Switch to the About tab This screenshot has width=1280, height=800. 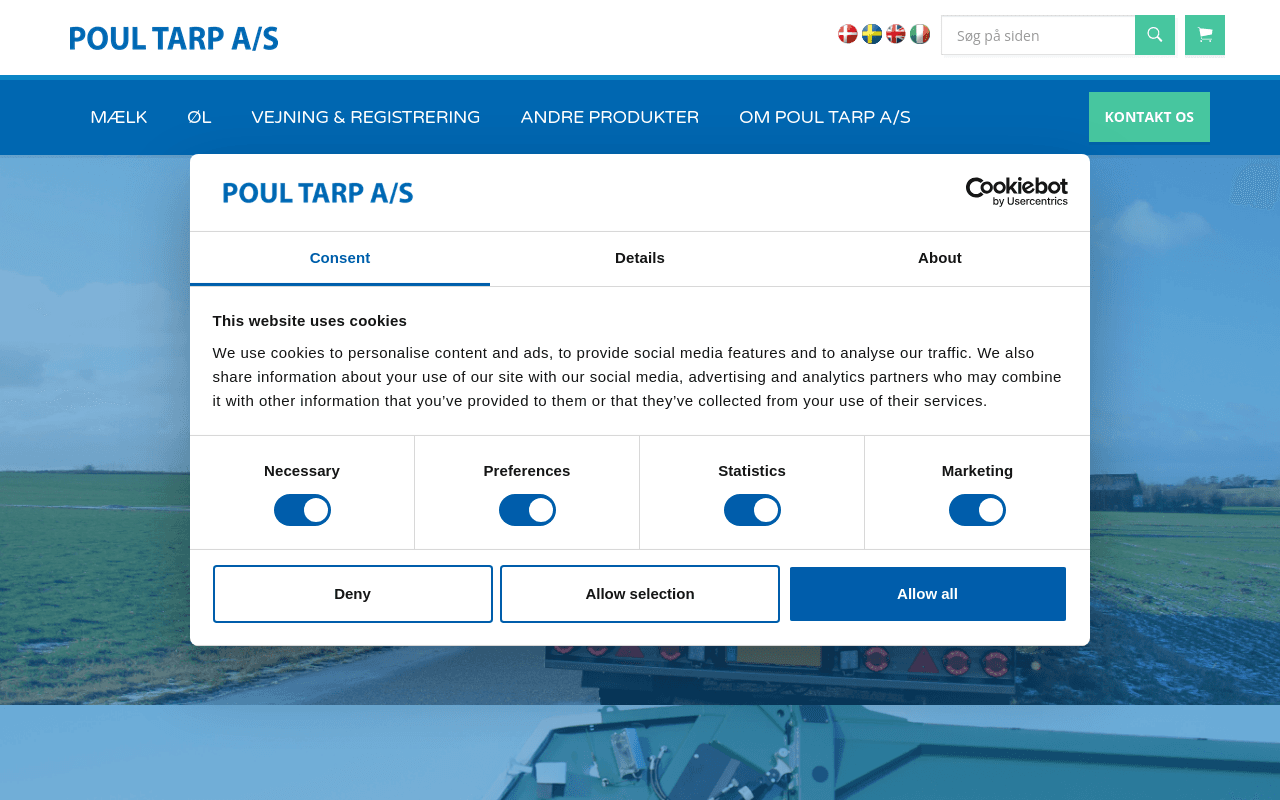[940, 258]
